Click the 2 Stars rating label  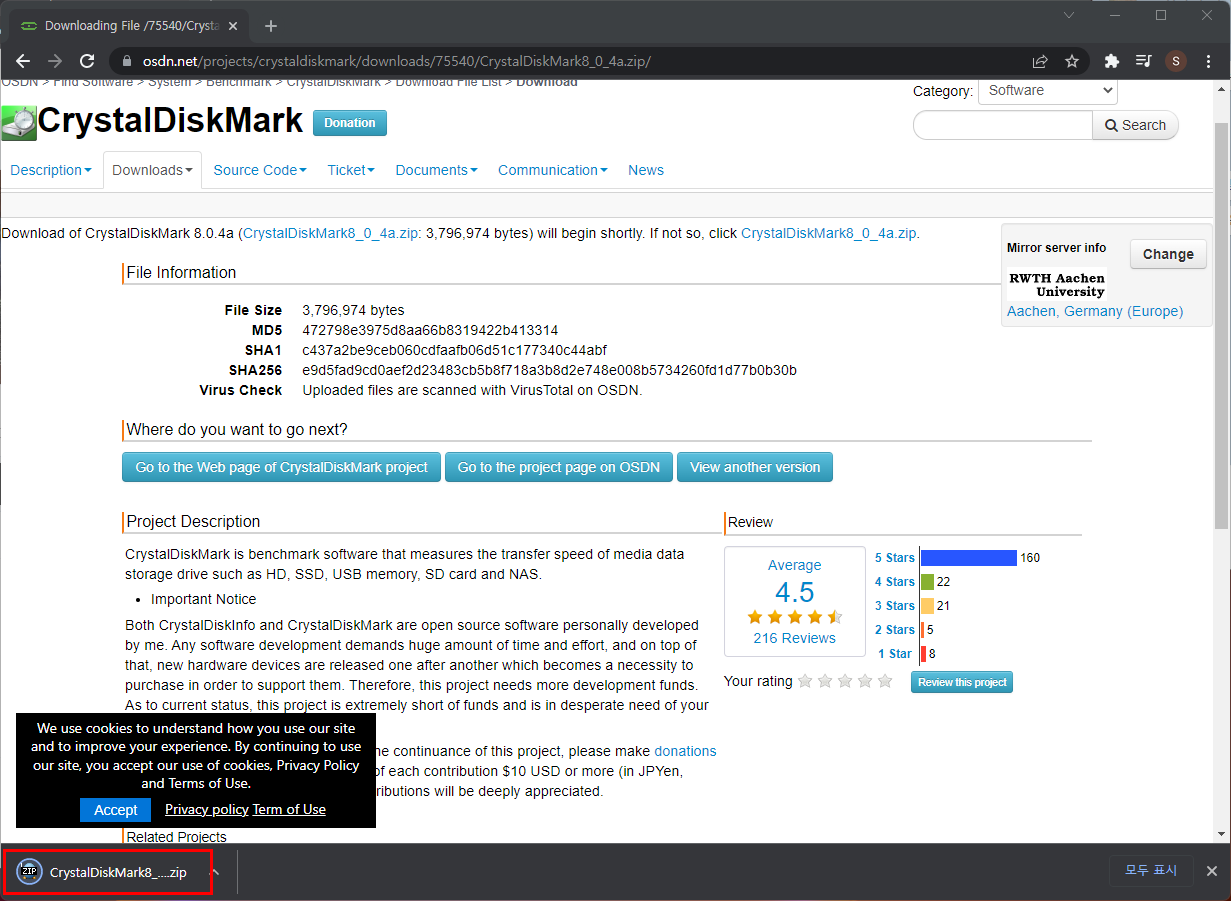895,630
